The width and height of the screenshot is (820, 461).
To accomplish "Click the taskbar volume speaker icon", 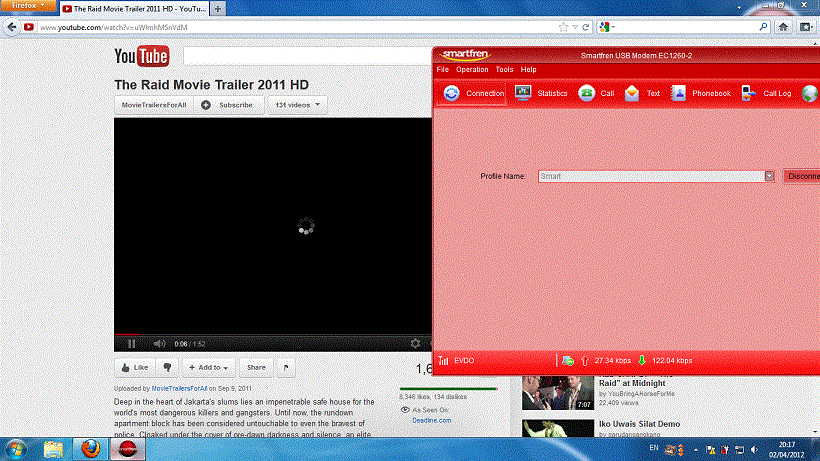I will coord(754,450).
